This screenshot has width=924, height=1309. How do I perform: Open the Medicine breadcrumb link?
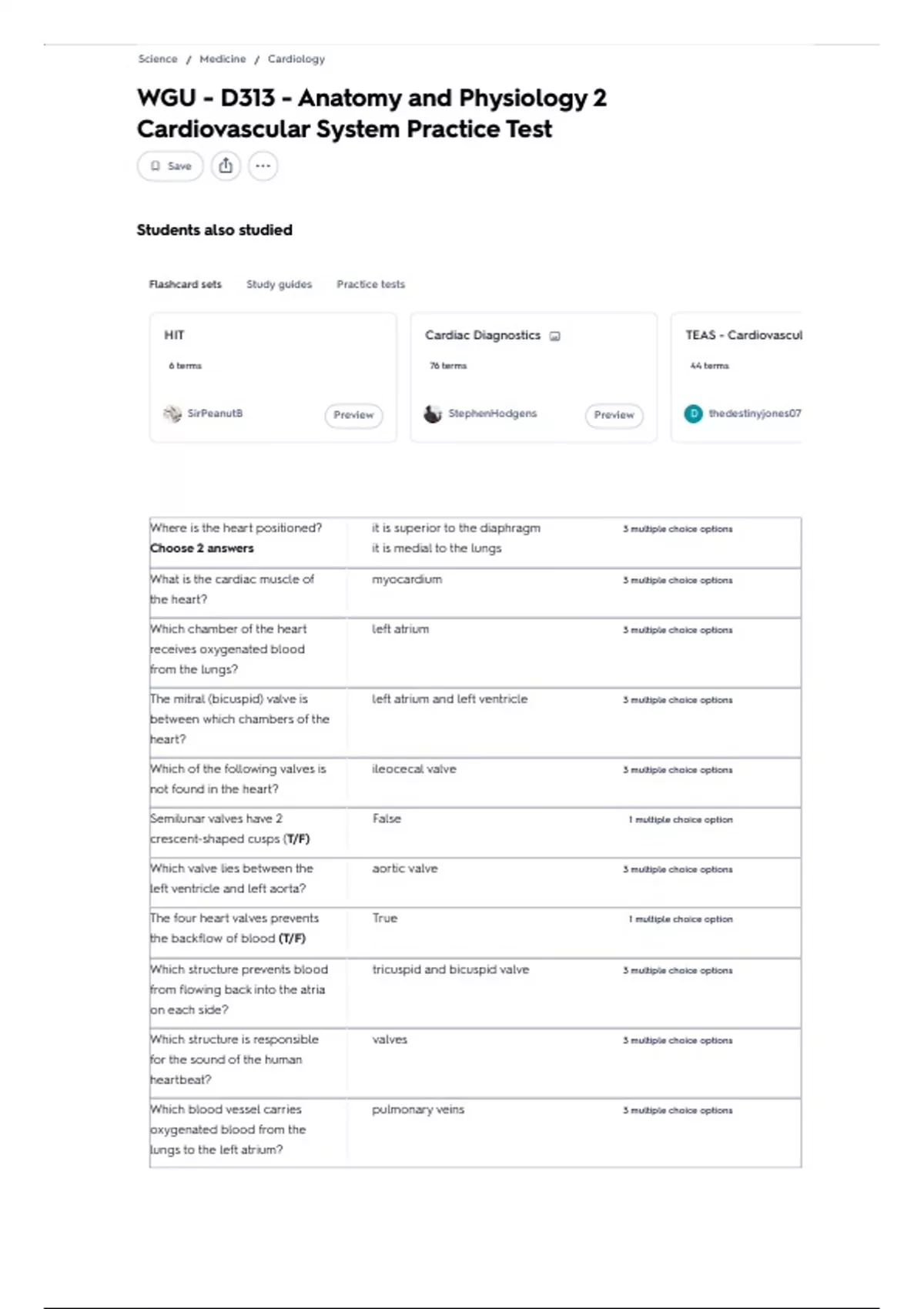(x=223, y=59)
